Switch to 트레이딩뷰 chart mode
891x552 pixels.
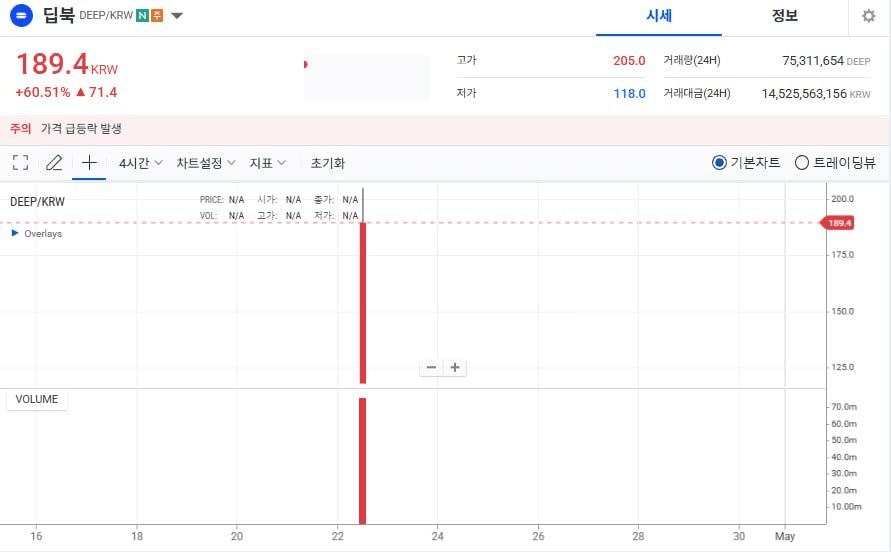[x=801, y=163]
